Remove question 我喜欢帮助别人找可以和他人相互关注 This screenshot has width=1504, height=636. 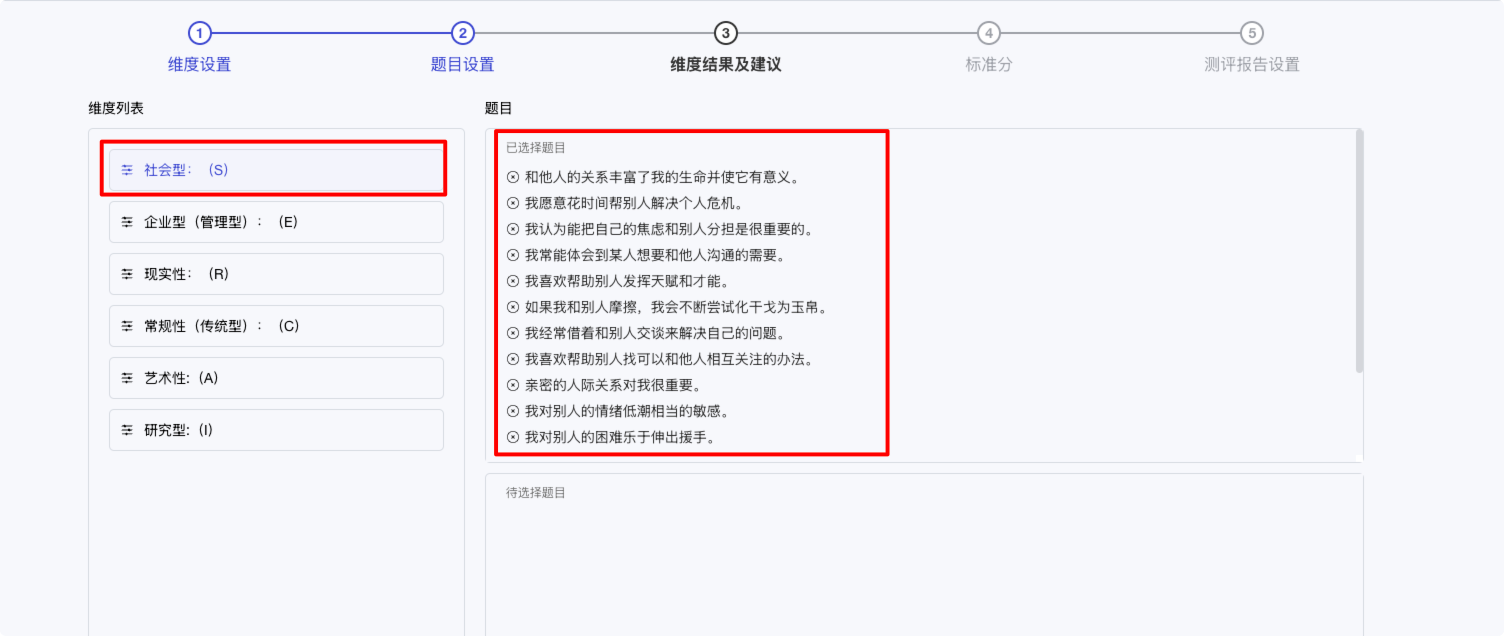[x=513, y=359]
